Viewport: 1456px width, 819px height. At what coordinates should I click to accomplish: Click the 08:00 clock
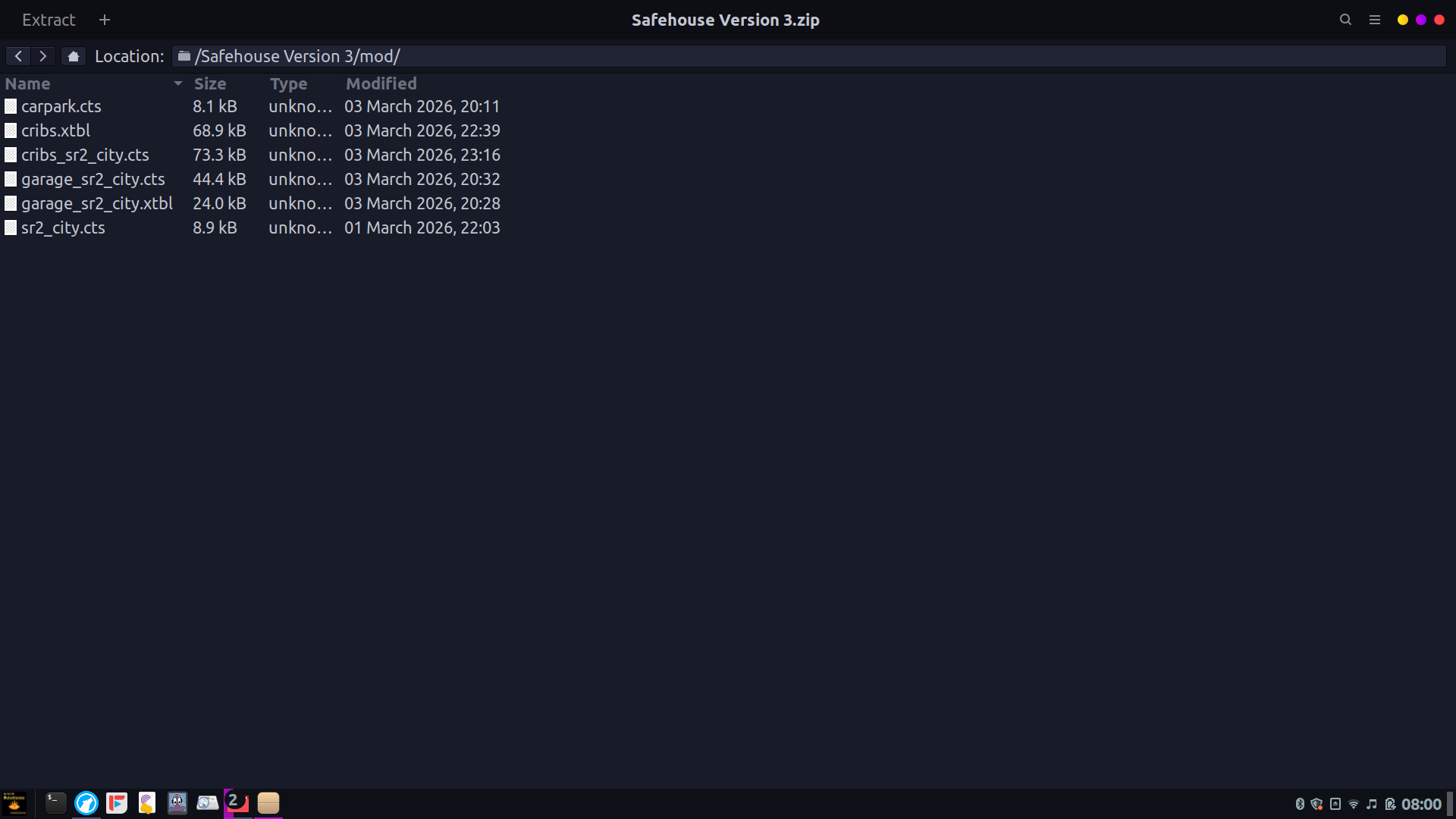coord(1421,804)
